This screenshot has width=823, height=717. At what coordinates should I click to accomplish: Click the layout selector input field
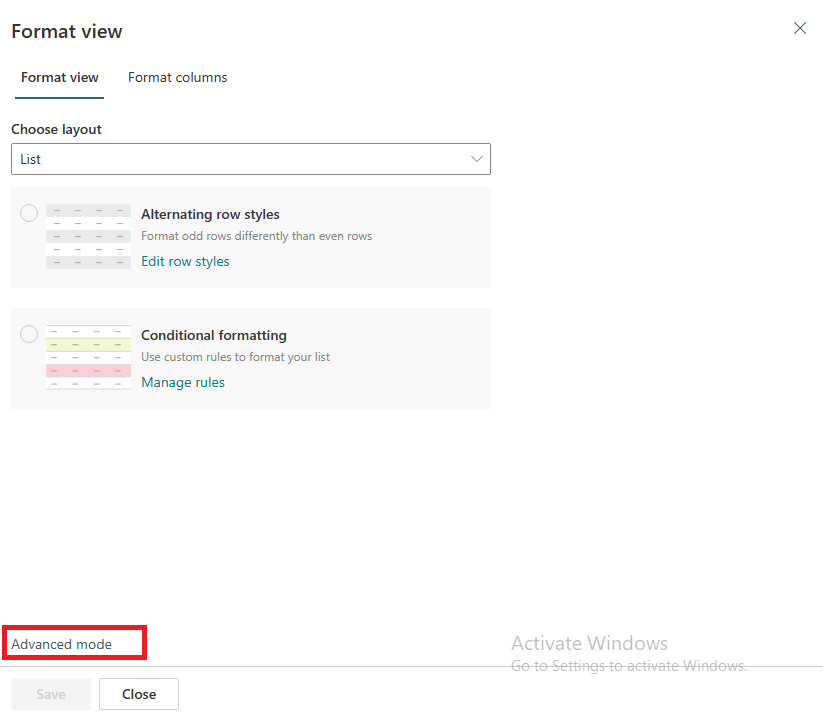(x=200, y=159)
